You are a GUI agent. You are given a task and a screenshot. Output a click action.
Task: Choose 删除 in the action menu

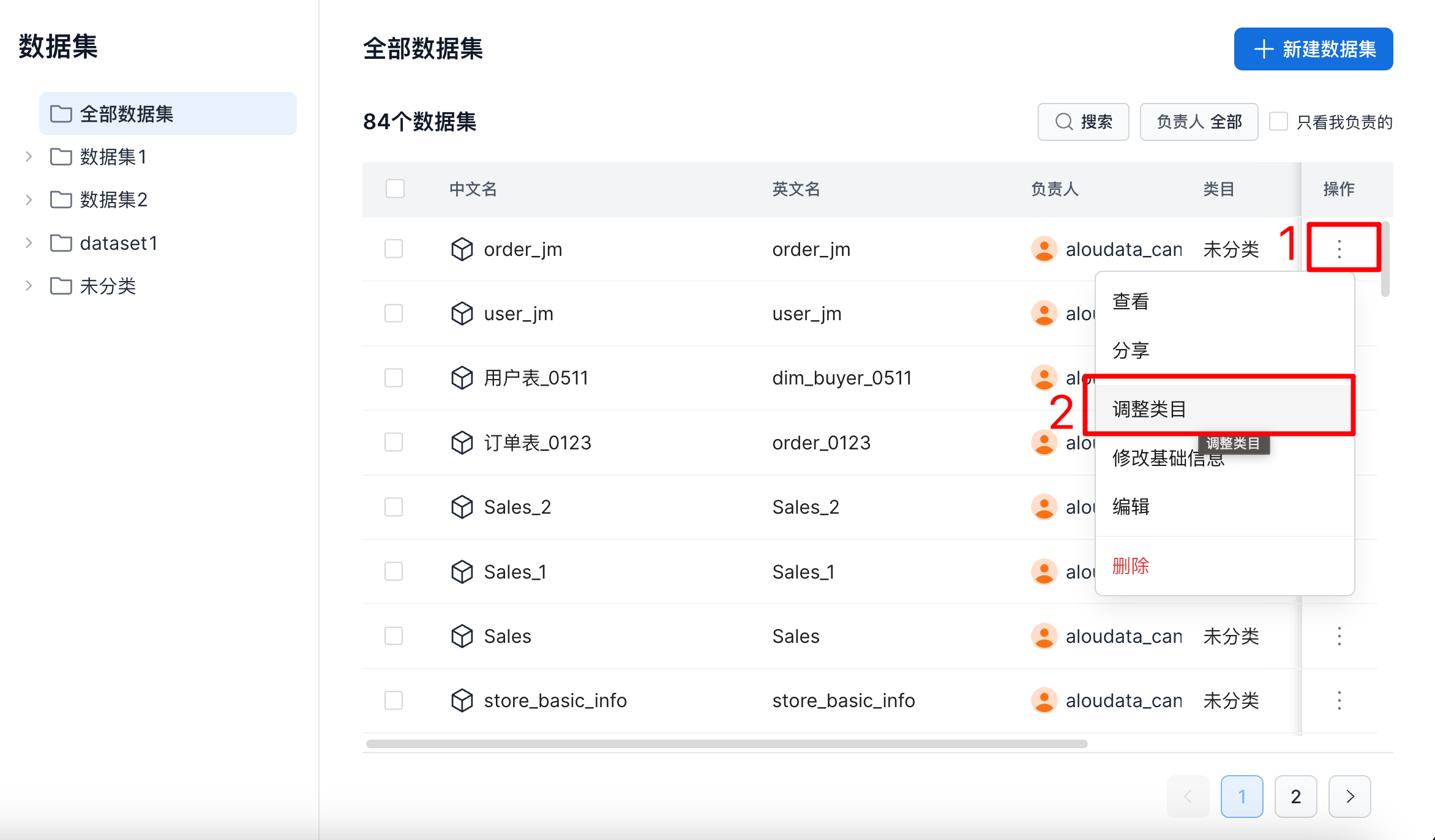(1130, 566)
